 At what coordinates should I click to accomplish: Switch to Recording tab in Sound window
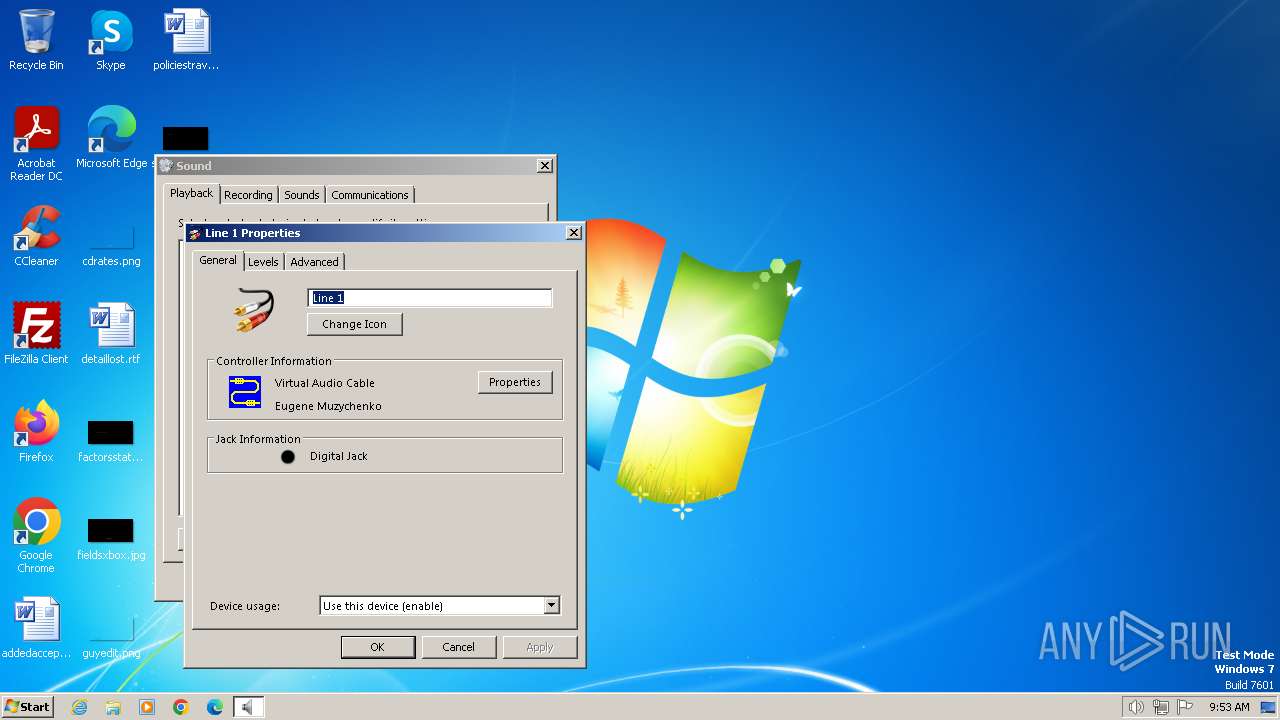(248, 195)
